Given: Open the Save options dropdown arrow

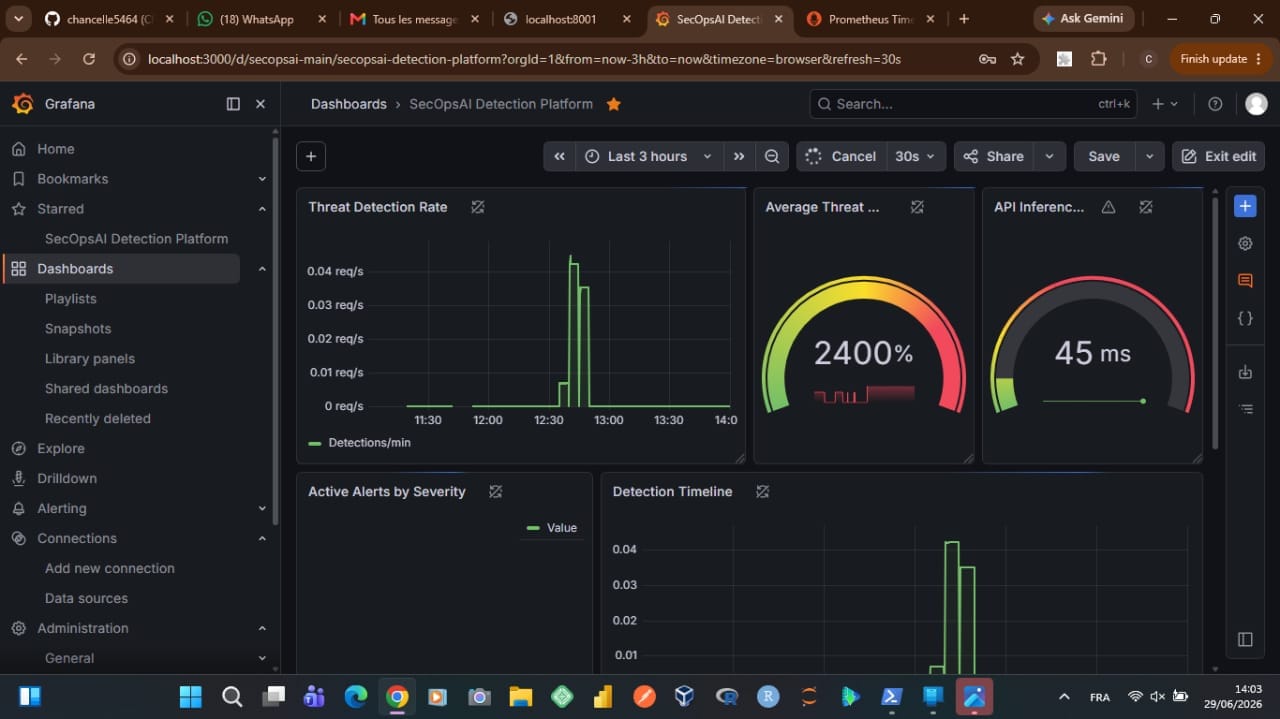Looking at the screenshot, I should tap(1149, 156).
